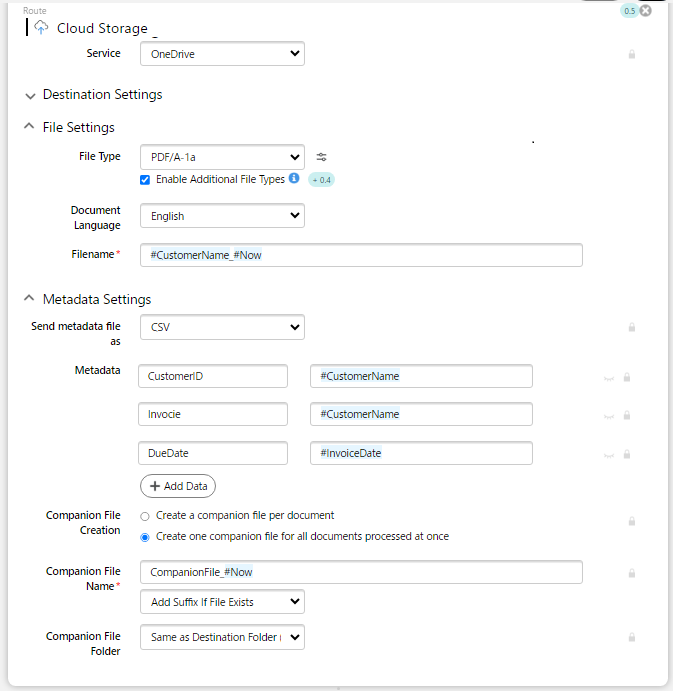This screenshot has height=691, width=673.
Task: Click the Add Data button
Action: click(x=178, y=486)
